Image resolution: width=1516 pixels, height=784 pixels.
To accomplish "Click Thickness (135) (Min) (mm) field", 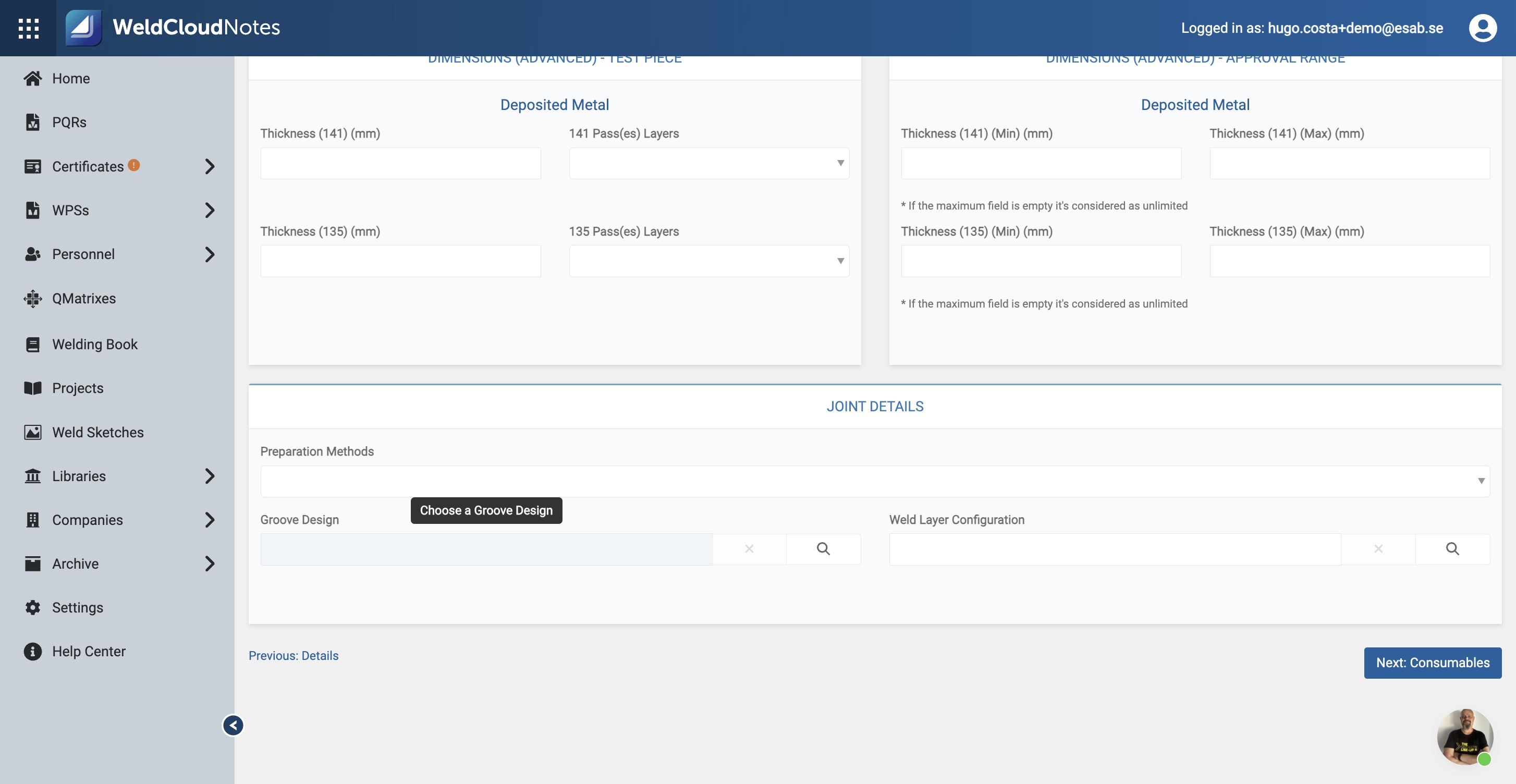I will tap(1041, 261).
